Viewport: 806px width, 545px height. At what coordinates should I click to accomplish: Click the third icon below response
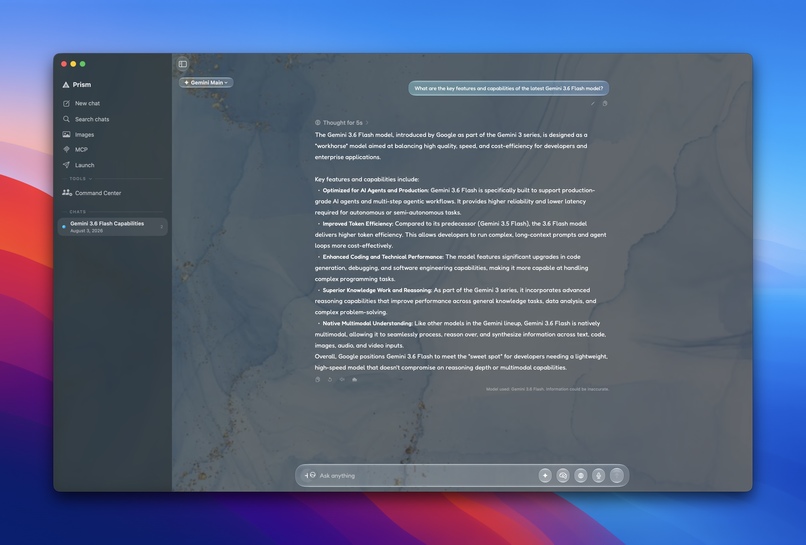[x=342, y=379]
